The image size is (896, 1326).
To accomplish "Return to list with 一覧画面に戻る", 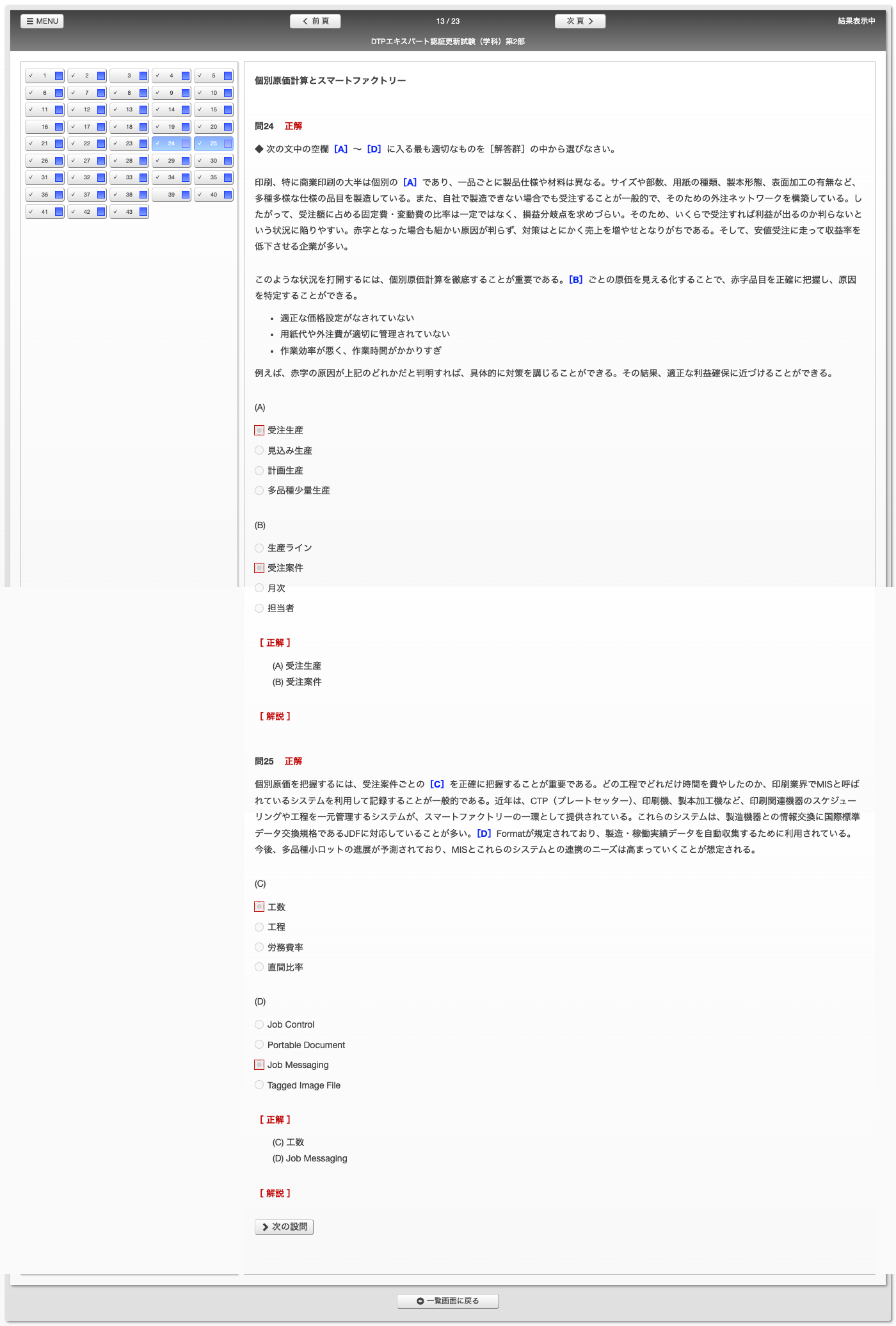I will point(448,1301).
